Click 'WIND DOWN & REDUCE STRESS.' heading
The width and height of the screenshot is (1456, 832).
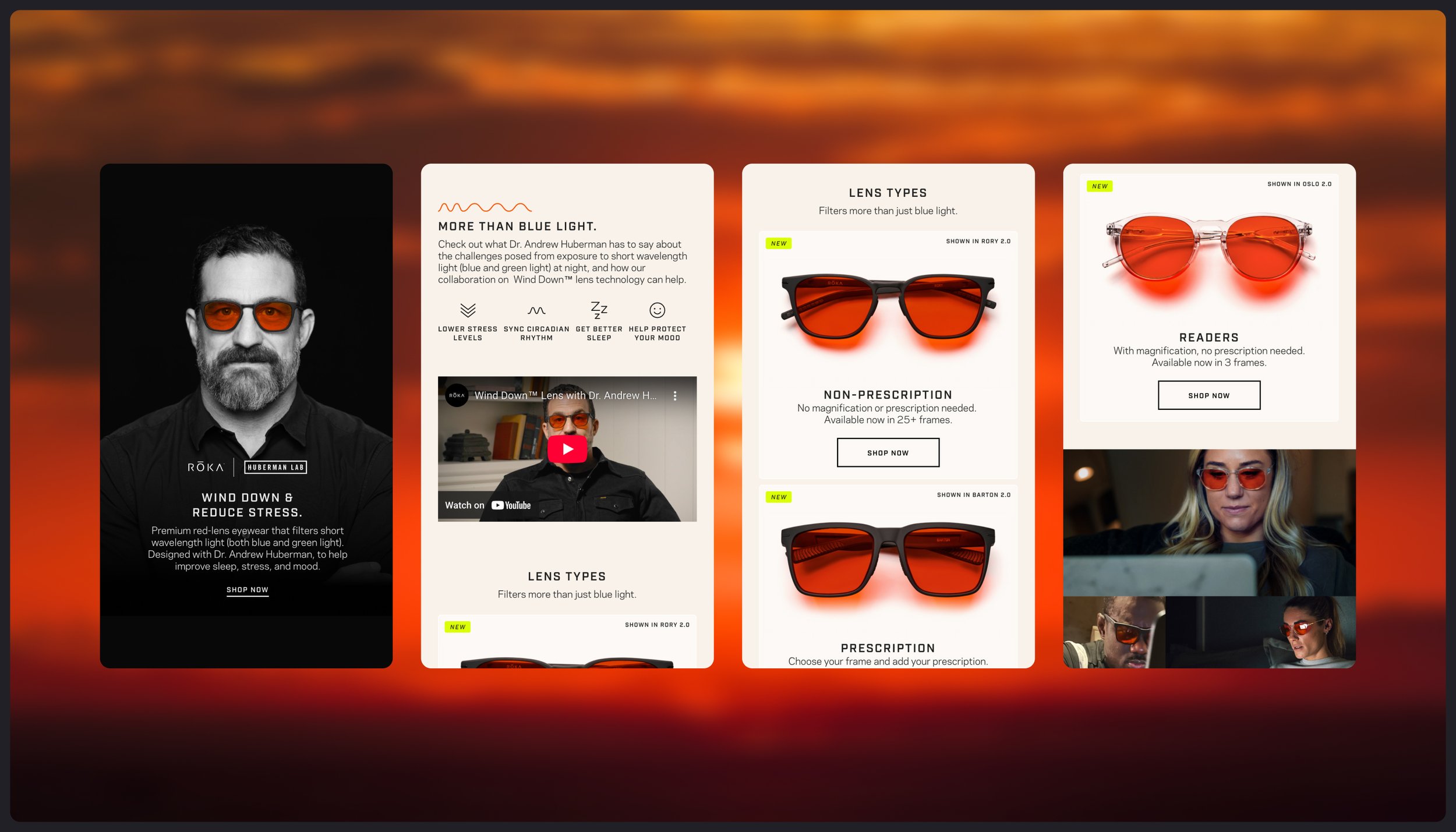pos(248,505)
